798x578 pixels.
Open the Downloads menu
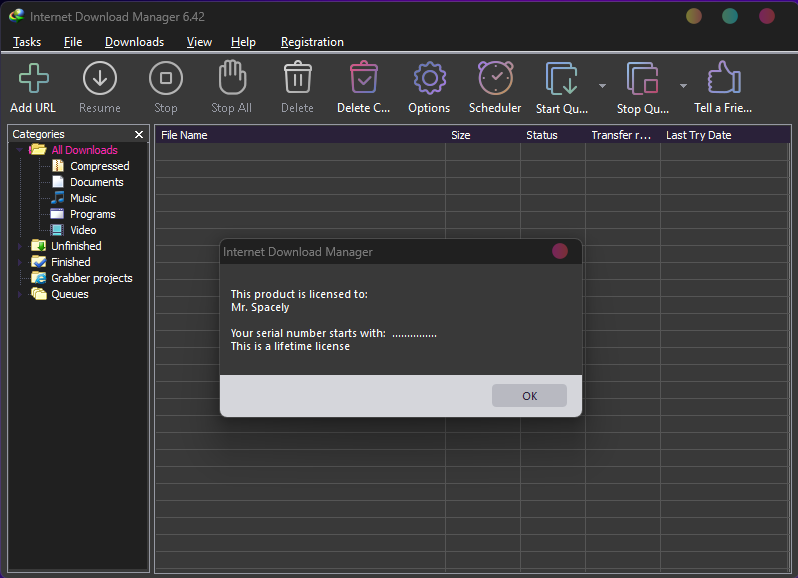(x=134, y=42)
